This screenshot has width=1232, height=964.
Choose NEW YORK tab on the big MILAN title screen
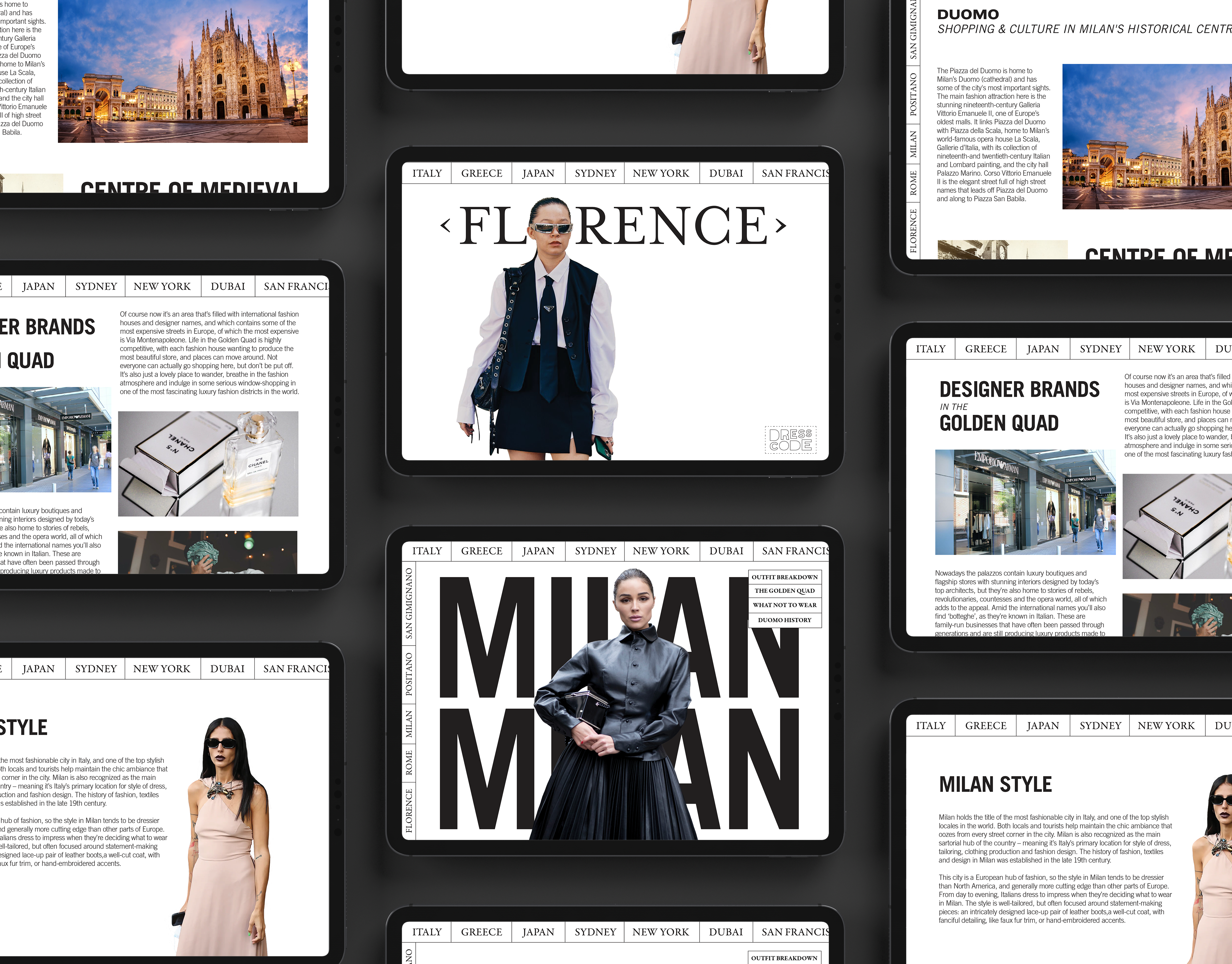(x=661, y=551)
